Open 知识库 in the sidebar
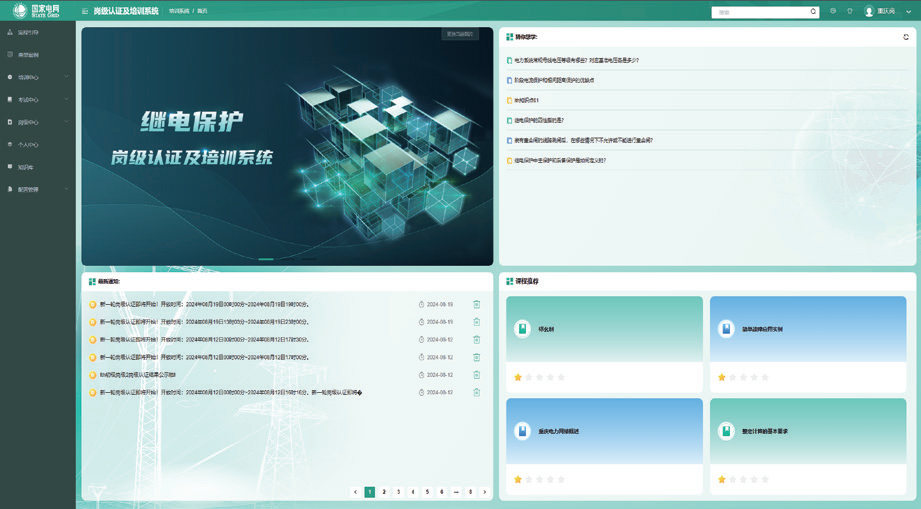The height and width of the screenshot is (509, 921). click(x=26, y=167)
